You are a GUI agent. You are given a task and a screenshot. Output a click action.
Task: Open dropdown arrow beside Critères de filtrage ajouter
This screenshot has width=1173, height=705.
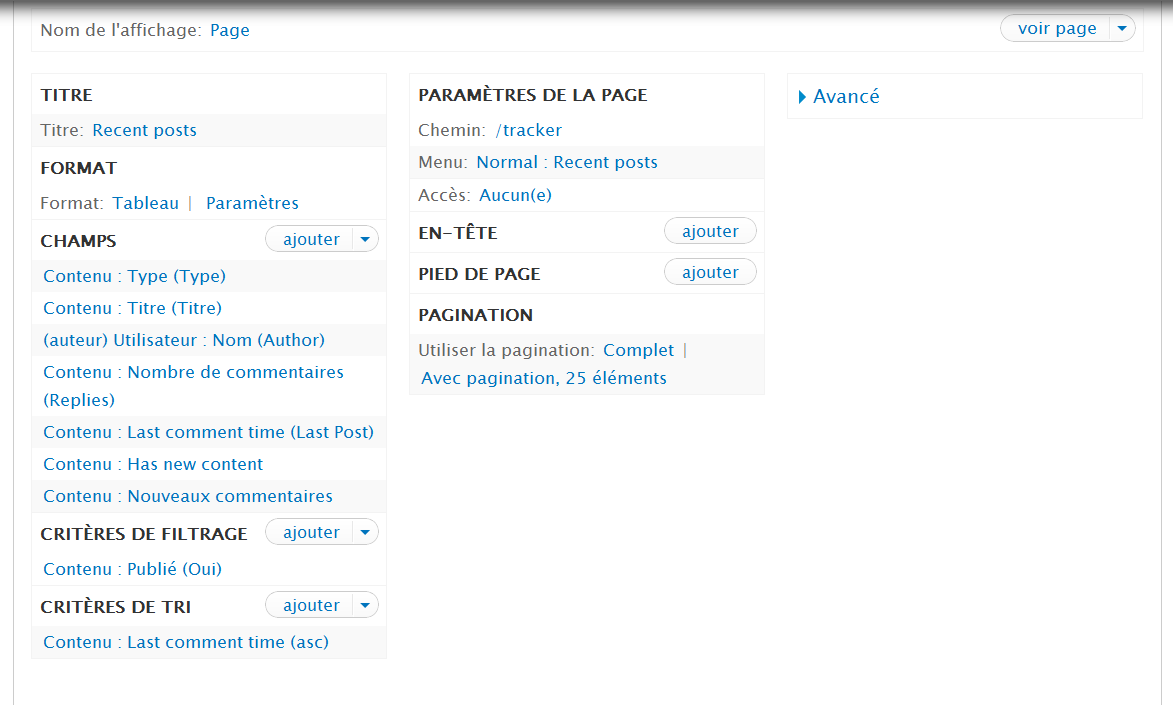click(366, 533)
